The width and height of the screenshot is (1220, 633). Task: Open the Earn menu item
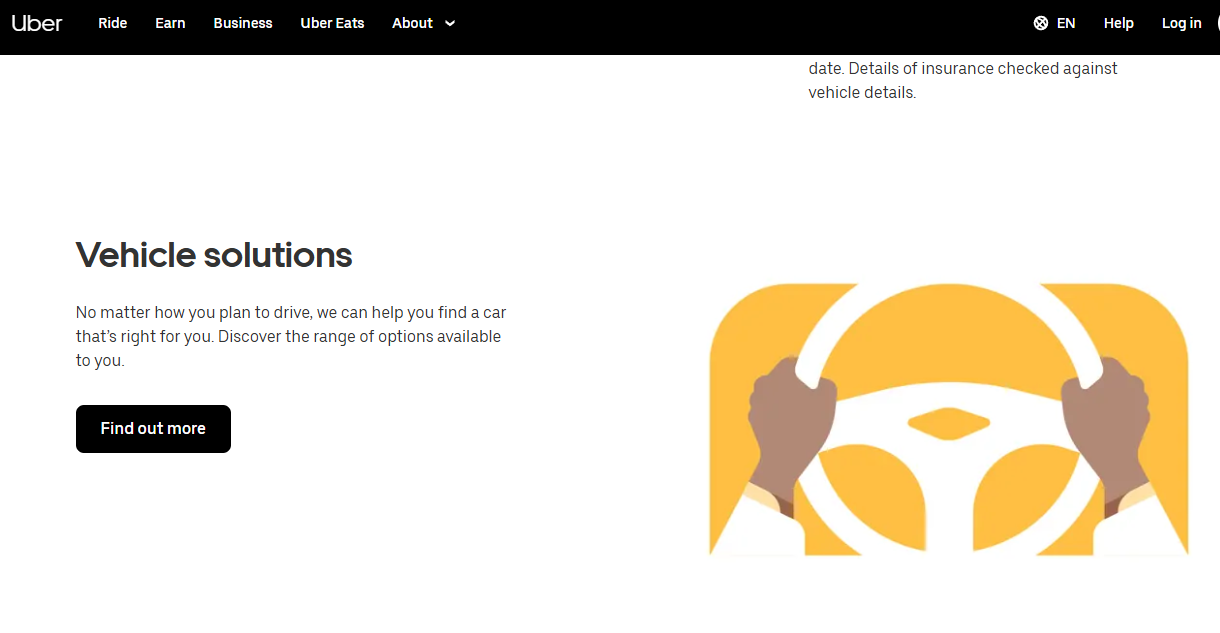(170, 23)
